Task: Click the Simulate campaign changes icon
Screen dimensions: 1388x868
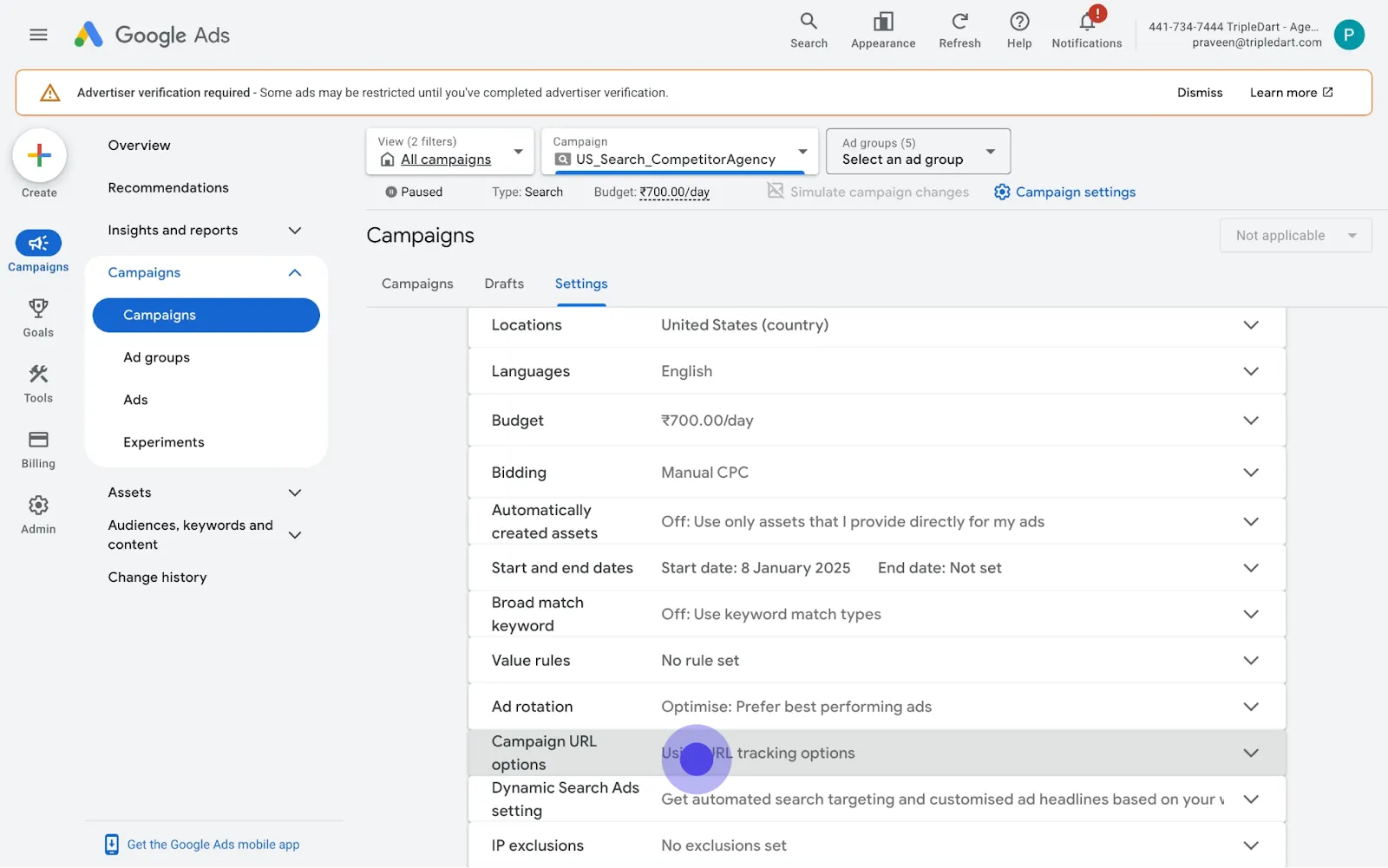Action: 776,191
